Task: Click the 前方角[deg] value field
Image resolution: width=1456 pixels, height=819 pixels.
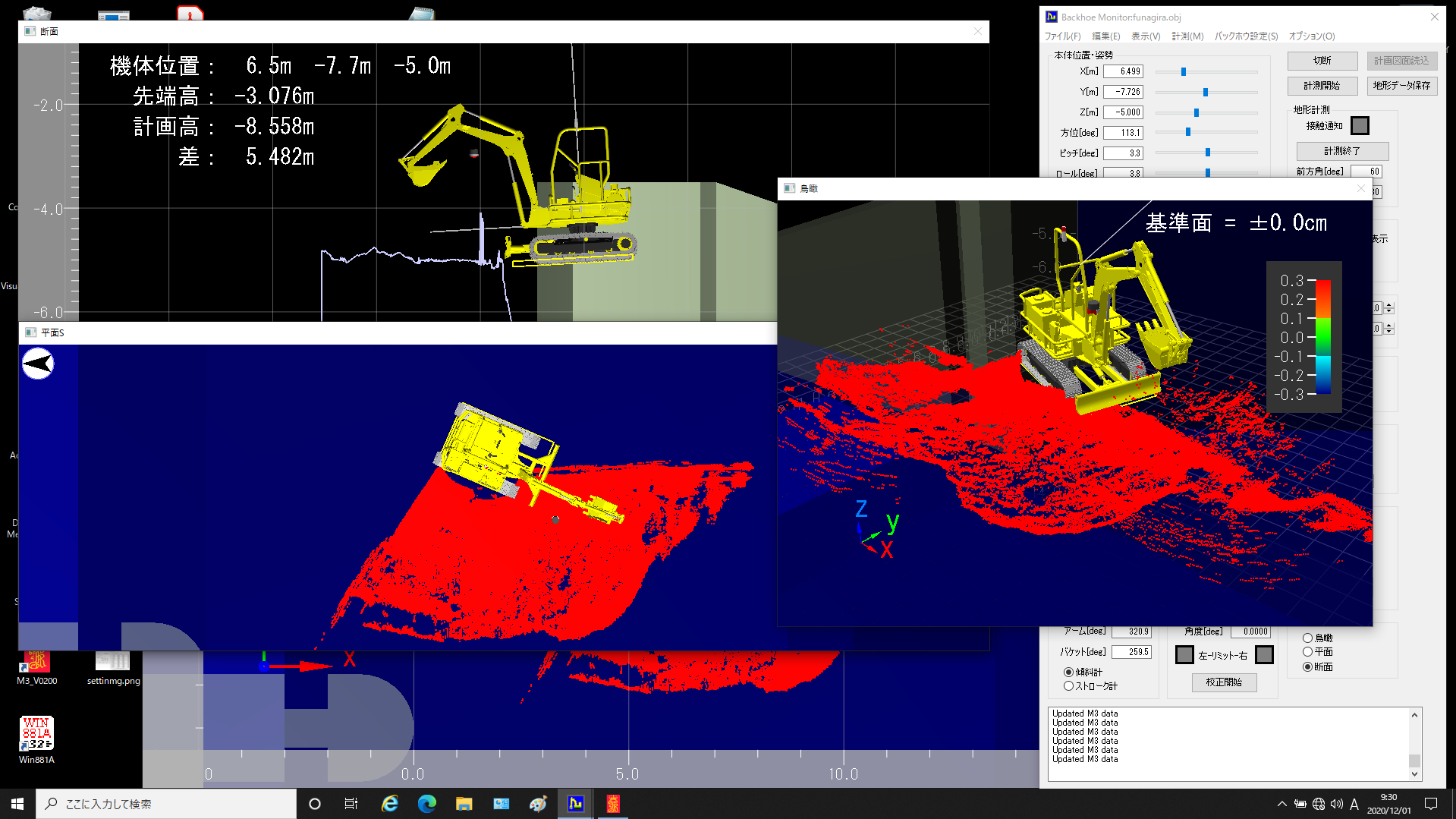Action: (1366, 172)
